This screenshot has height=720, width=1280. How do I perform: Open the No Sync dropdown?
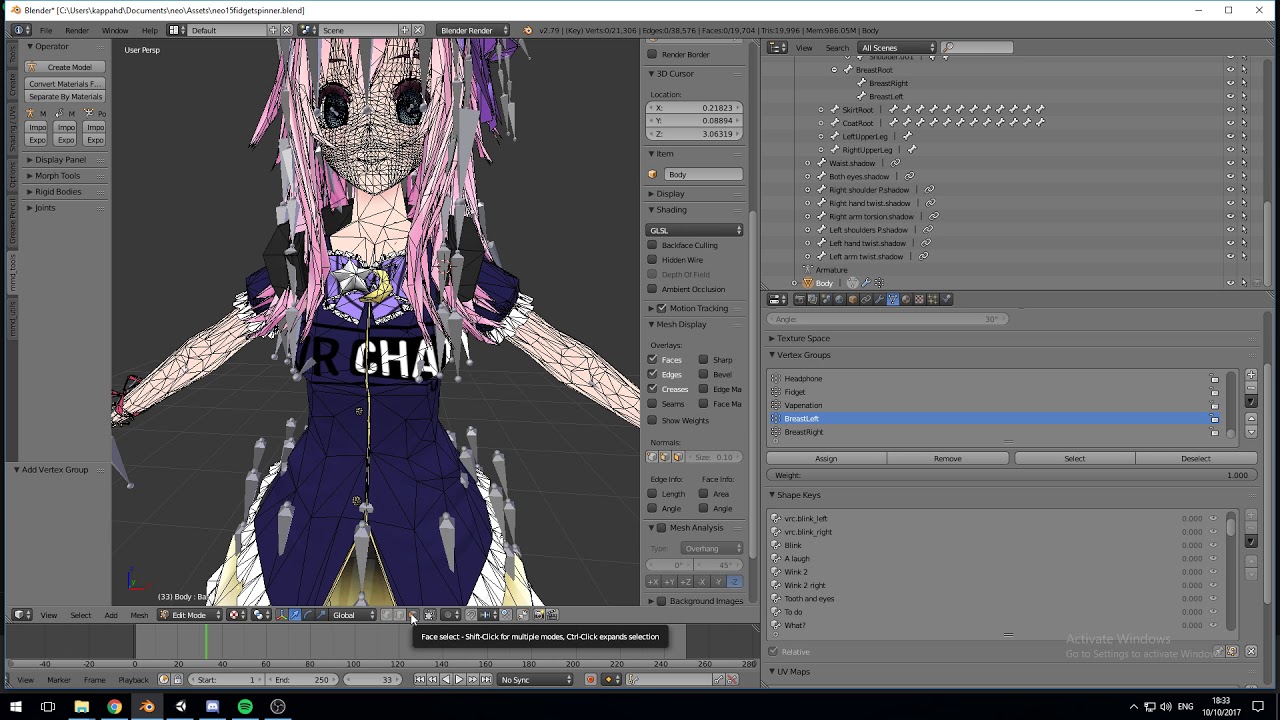pyautogui.click(x=537, y=680)
